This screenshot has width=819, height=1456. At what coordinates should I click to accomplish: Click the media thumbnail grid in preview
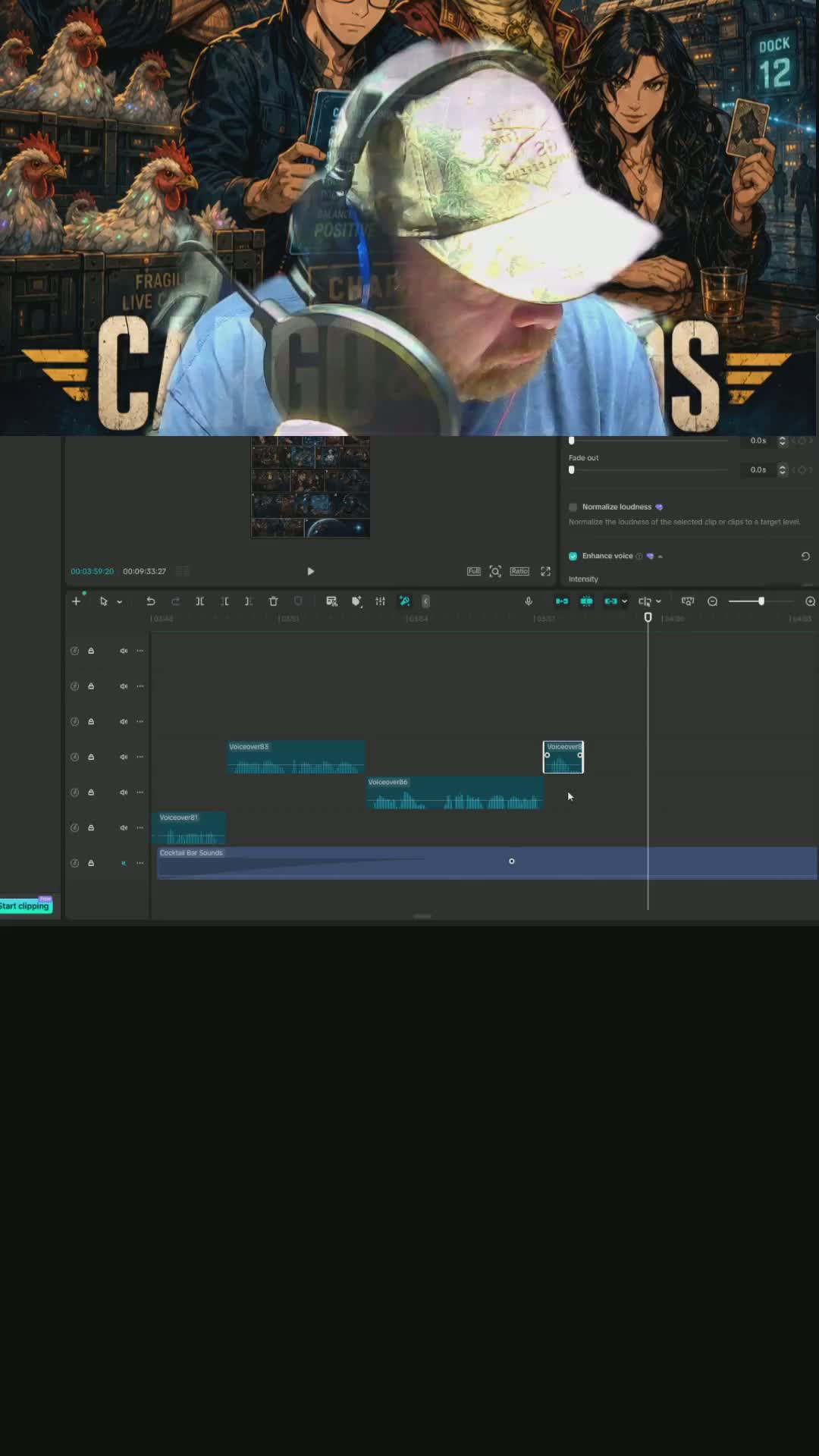click(311, 487)
